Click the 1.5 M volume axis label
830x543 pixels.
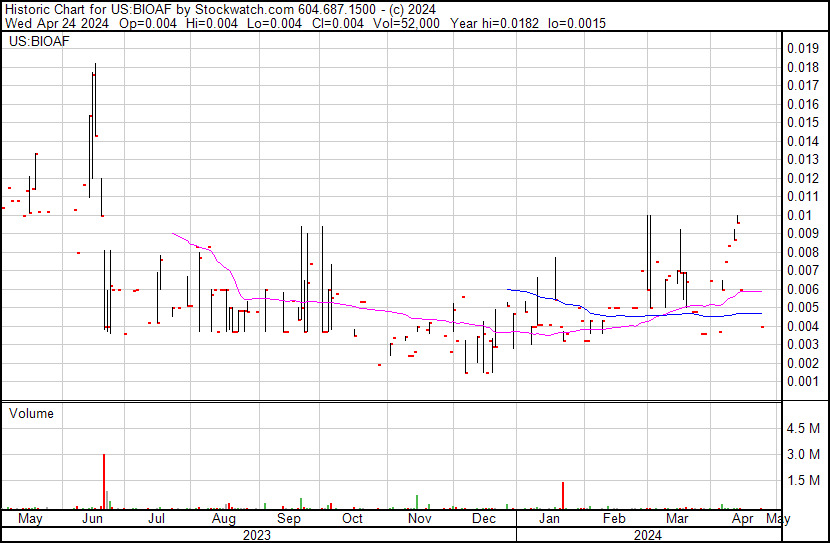[x=802, y=480]
